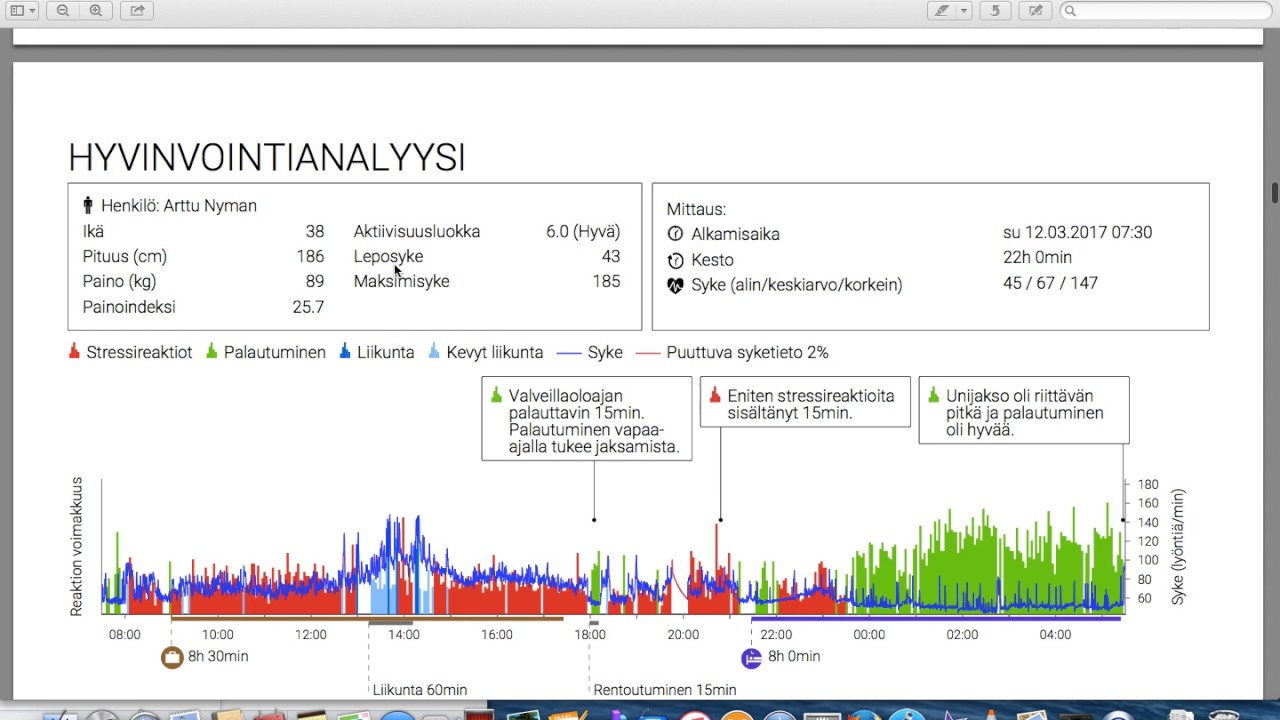
Task: Click inside the search field
Action: [x=1167, y=11]
